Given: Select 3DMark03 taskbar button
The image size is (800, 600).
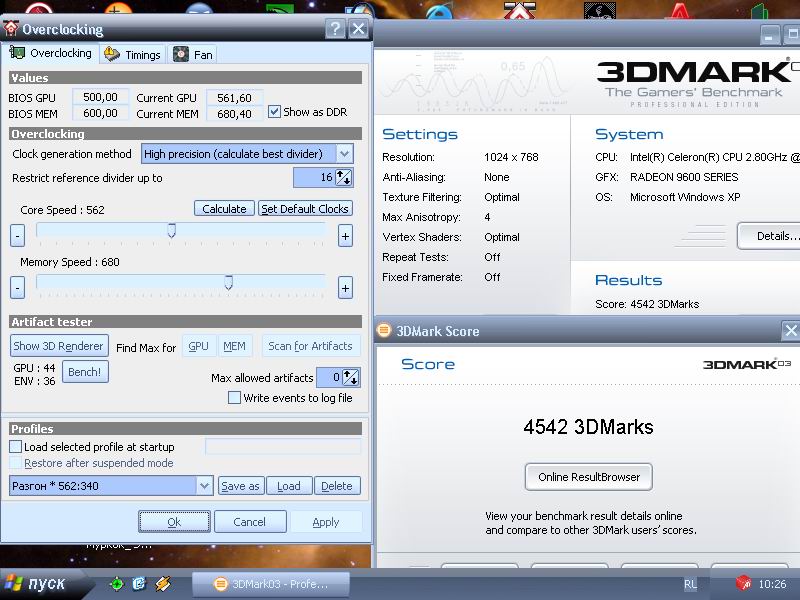Looking at the screenshot, I should [x=271, y=584].
